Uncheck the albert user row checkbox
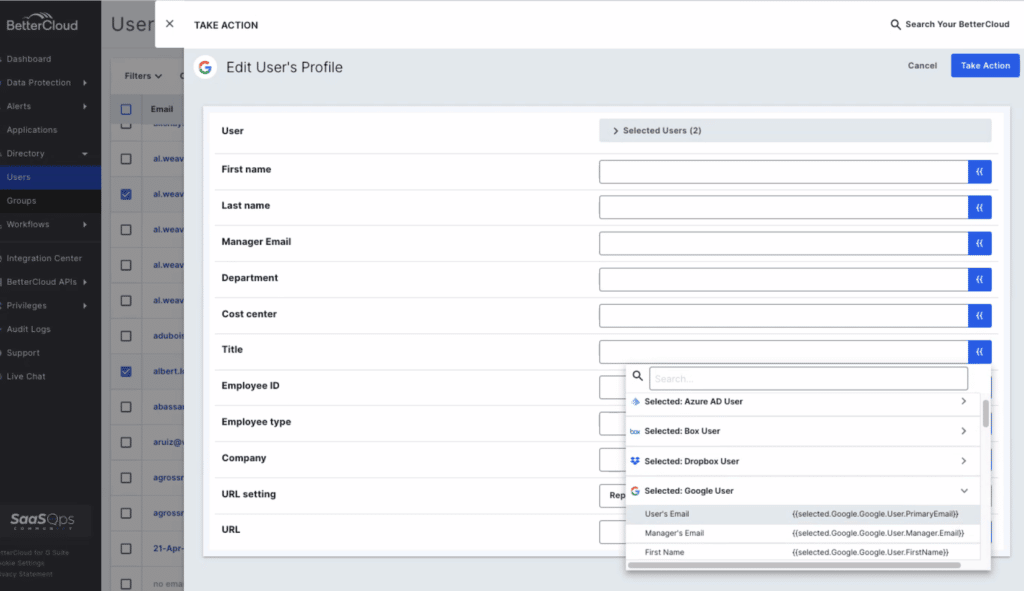Screen dimensions: 1024x591 126,372
